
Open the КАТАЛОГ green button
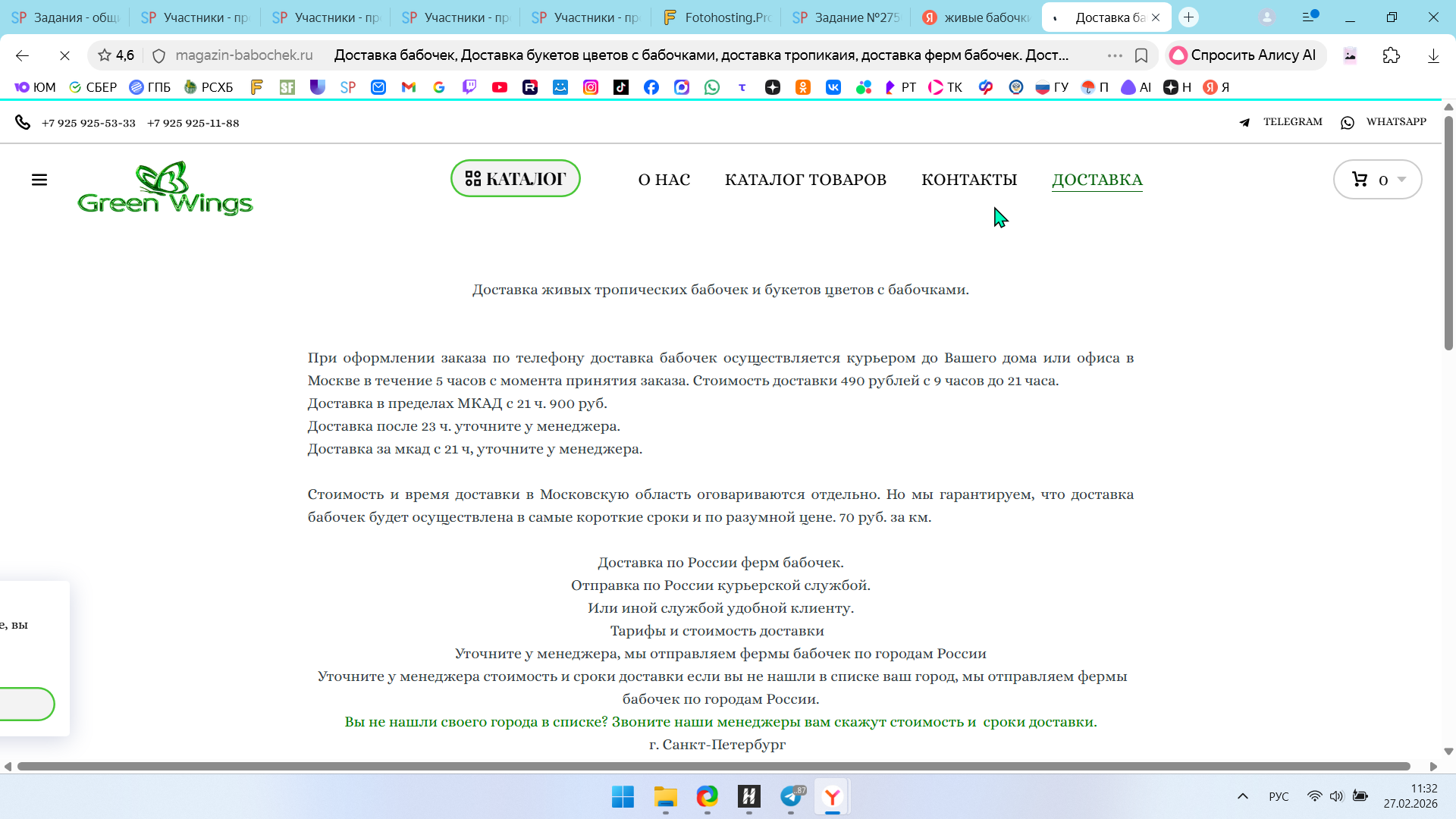[515, 179]
